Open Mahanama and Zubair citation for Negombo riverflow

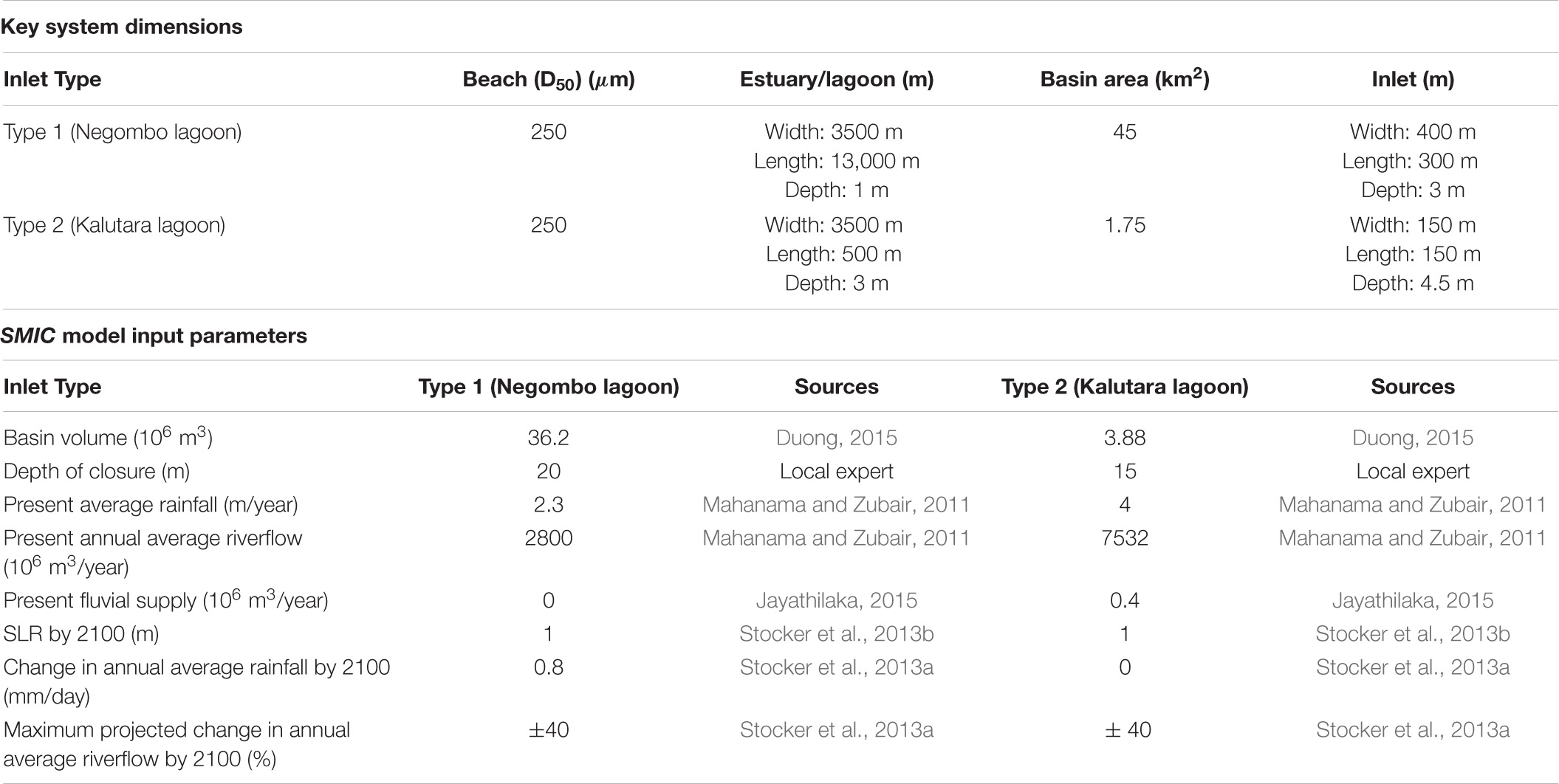(x=836, y=538)
